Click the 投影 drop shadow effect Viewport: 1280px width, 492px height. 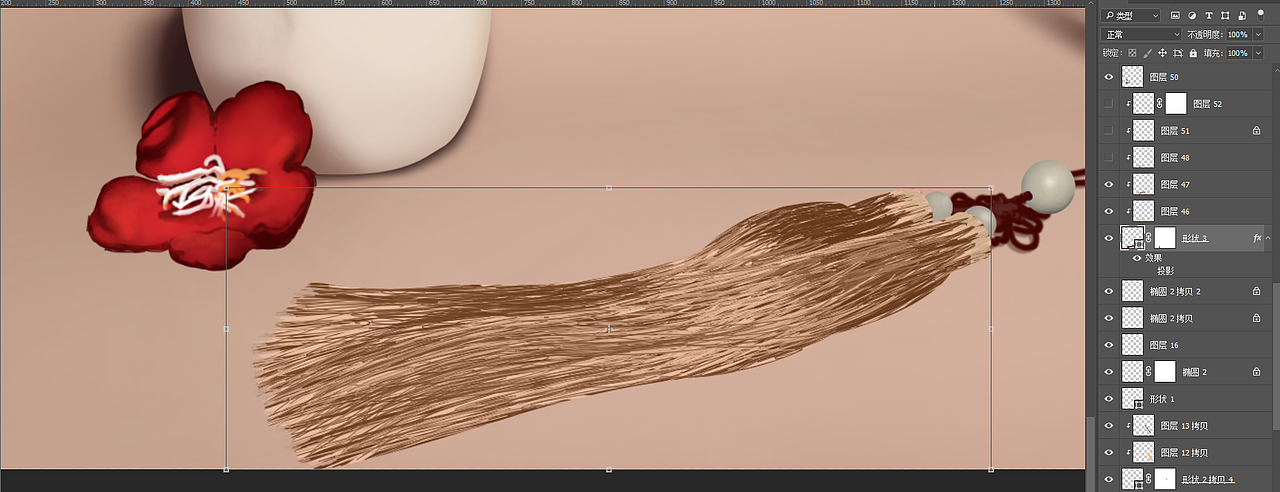pyautogui.click(x=1165, y=270)
